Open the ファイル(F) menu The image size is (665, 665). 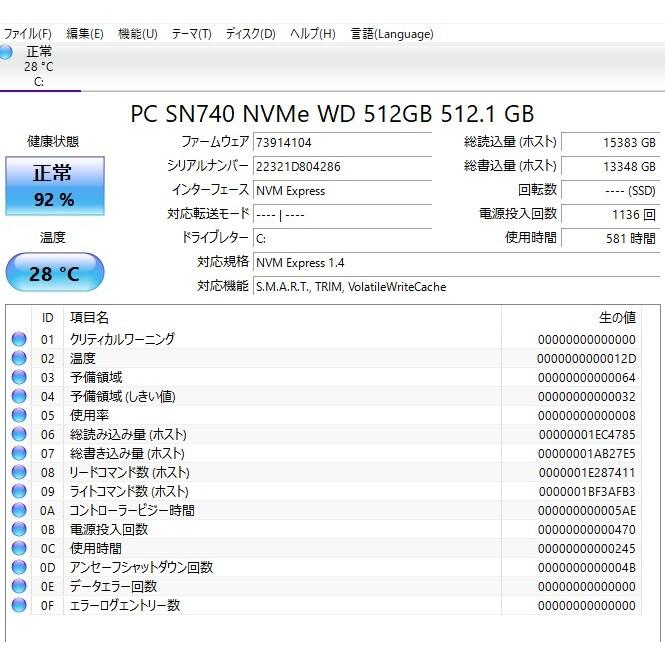pyautogui.click(x=28, y=34)
